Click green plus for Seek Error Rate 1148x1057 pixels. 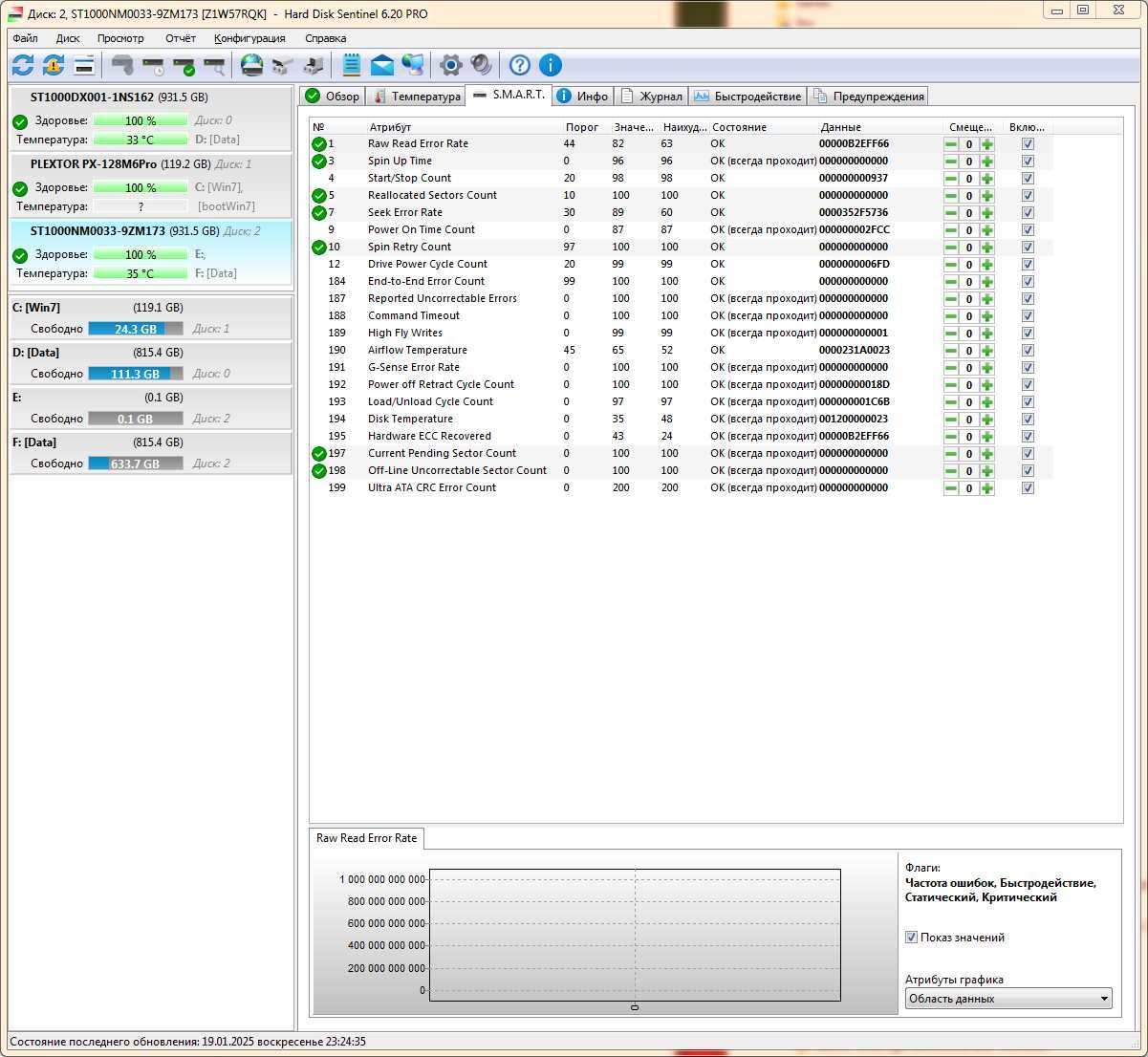[x=986, y=213]
